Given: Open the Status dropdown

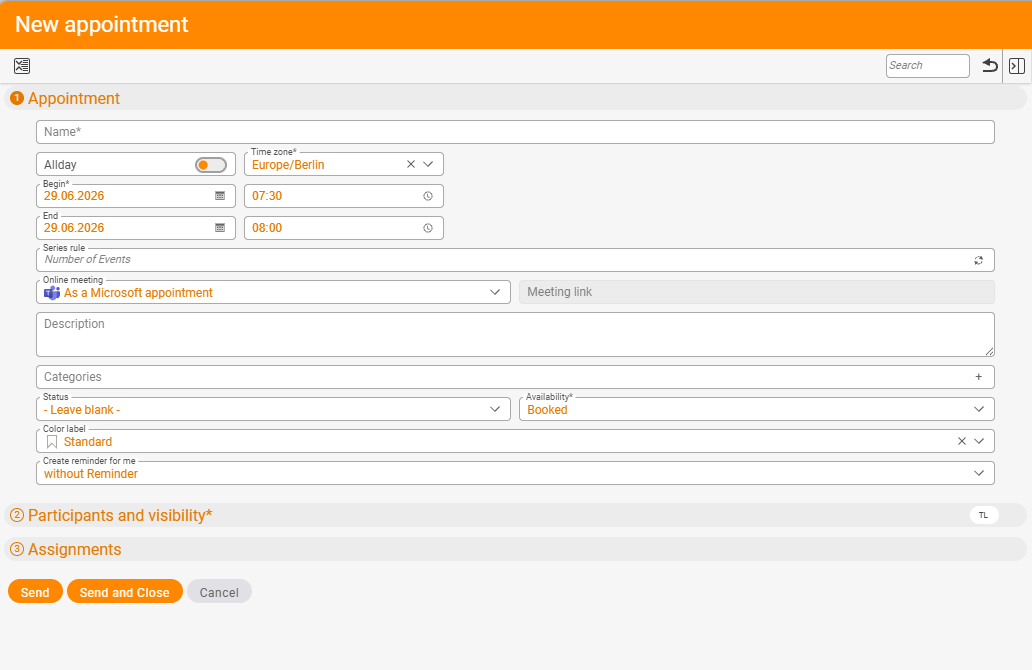Looking at the screenshot, I should 495,409.
